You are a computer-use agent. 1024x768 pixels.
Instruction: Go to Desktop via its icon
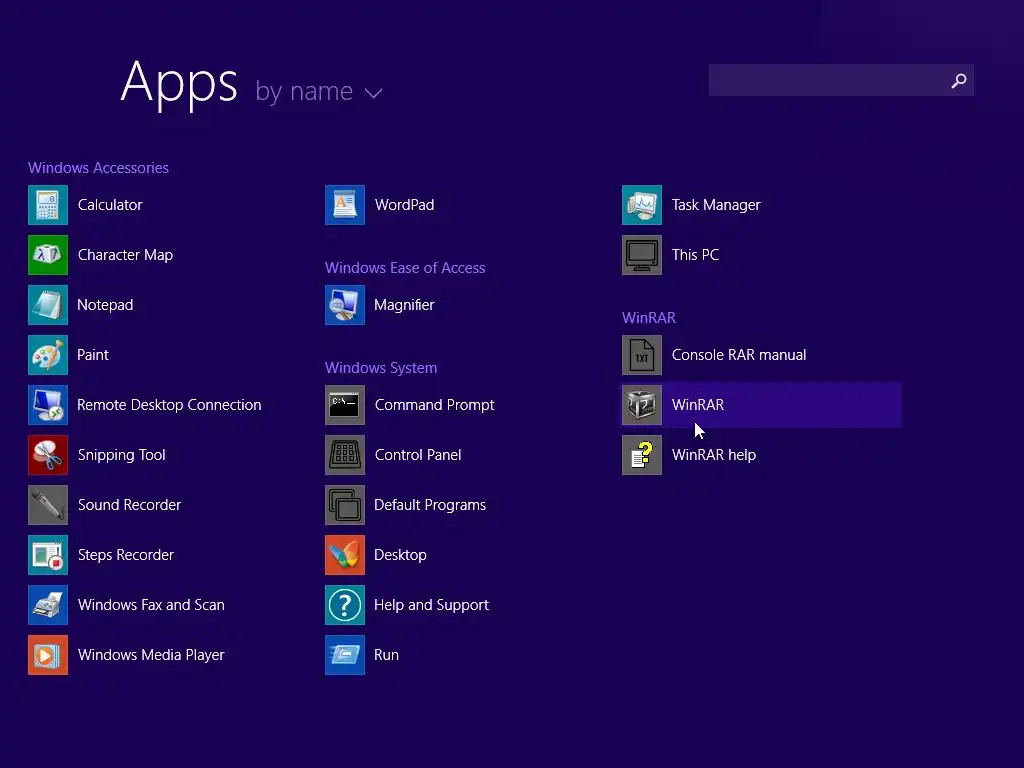pos(345,555)
